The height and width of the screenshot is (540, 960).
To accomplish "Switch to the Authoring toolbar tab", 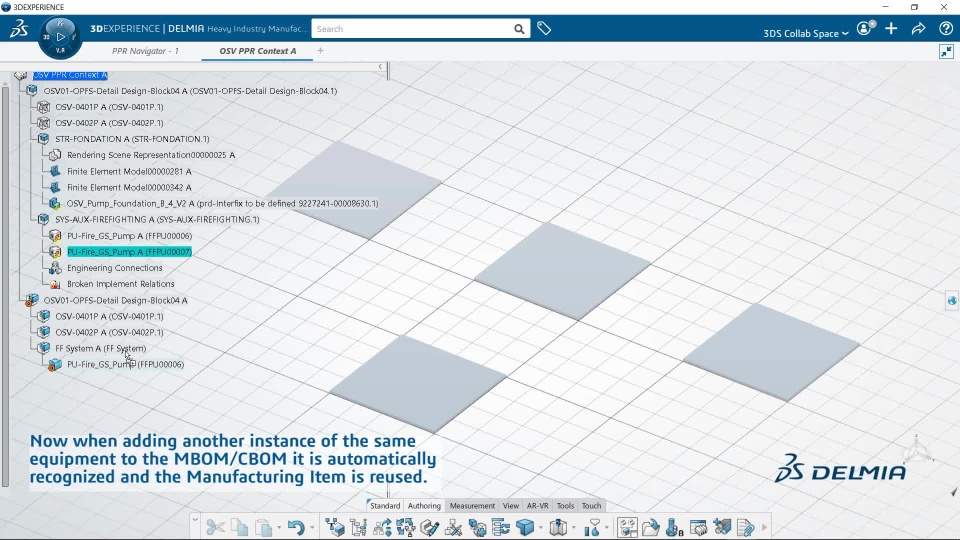I will point(424,506).
